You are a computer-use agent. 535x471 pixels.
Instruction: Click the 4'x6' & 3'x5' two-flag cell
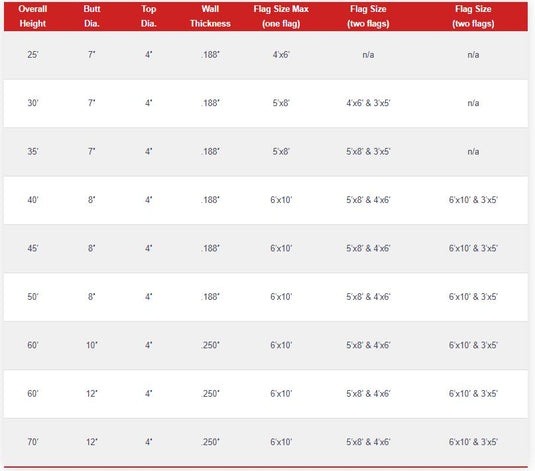[x=368, y=103]
